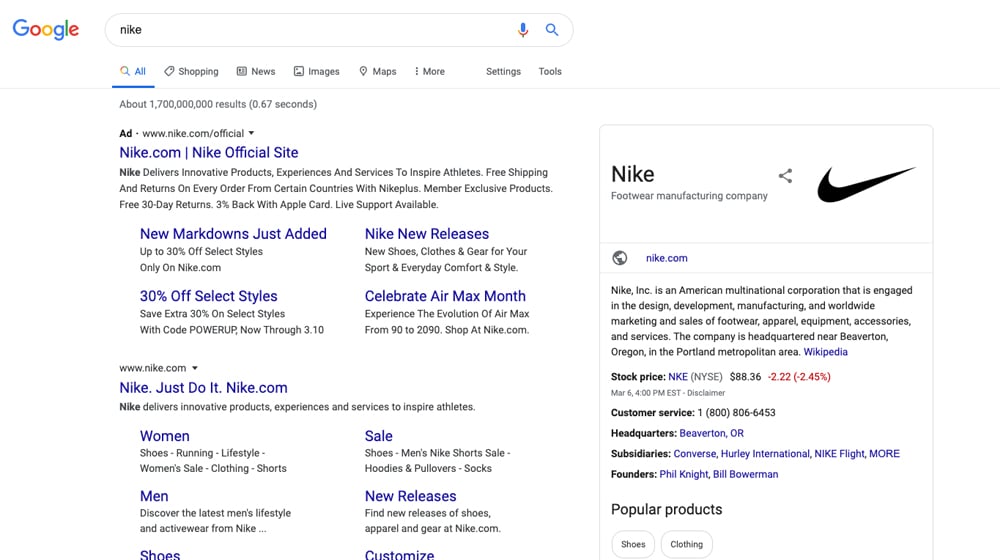Open the Men sitelink
Image resolution: width=1000 pixels, height=560 pixels.
pyautogui.click(x=154, y=496)
